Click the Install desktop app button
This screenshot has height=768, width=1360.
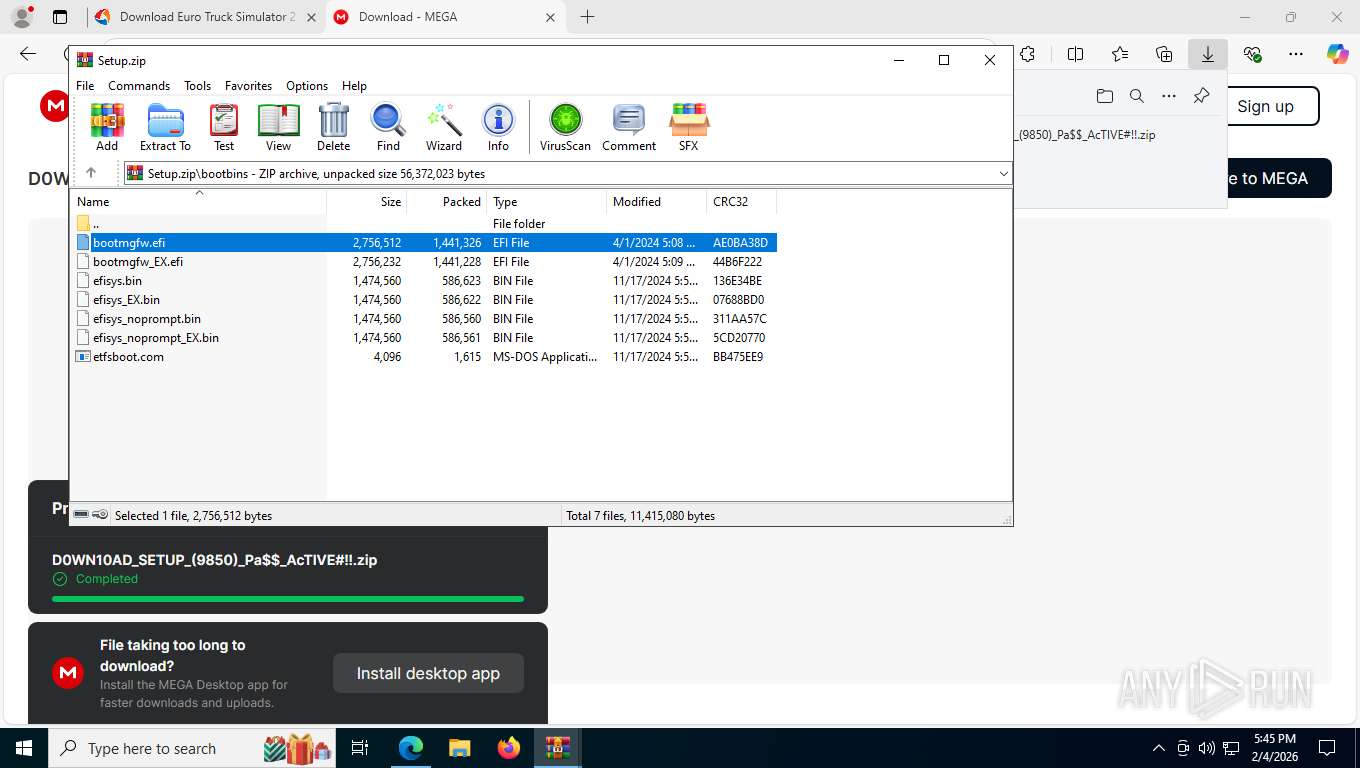pyautogui.click(x=428, y=674)
